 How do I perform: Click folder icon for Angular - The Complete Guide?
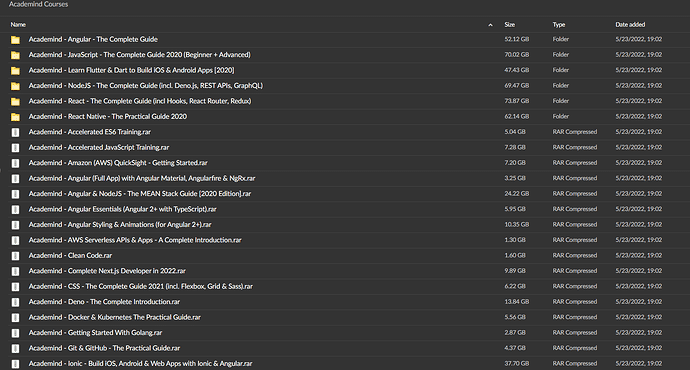pyautogui.click(x=15, y=40)
